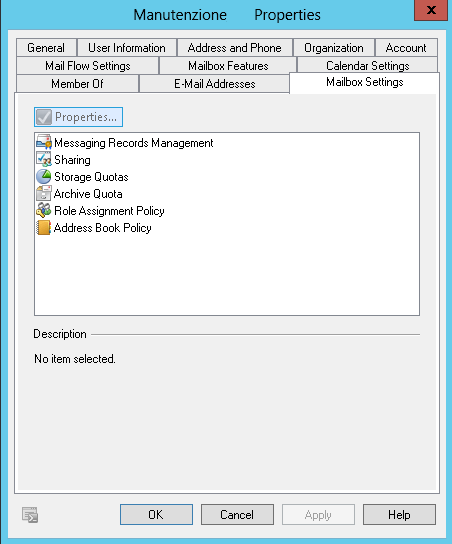The image size is (452, 544).
Task: Close the Manutenzione Properties dialog
Action: (431, 10)
